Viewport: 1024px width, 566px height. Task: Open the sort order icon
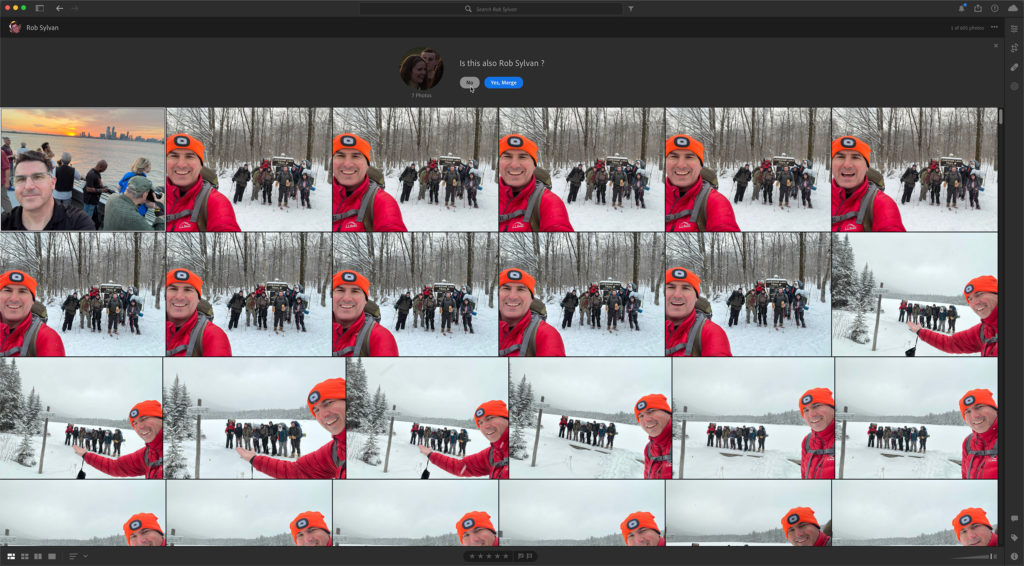click(x=73, y=556)
